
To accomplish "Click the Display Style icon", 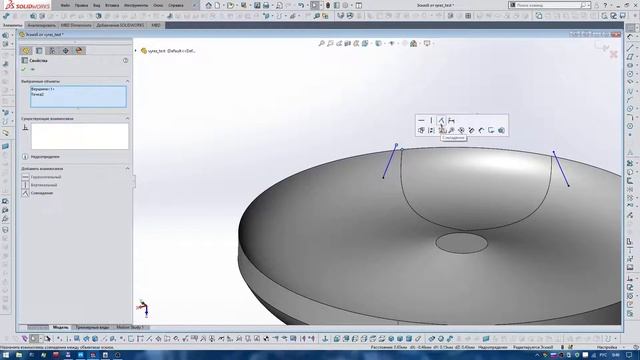I will pyautogui.click(x=378, y=43).
